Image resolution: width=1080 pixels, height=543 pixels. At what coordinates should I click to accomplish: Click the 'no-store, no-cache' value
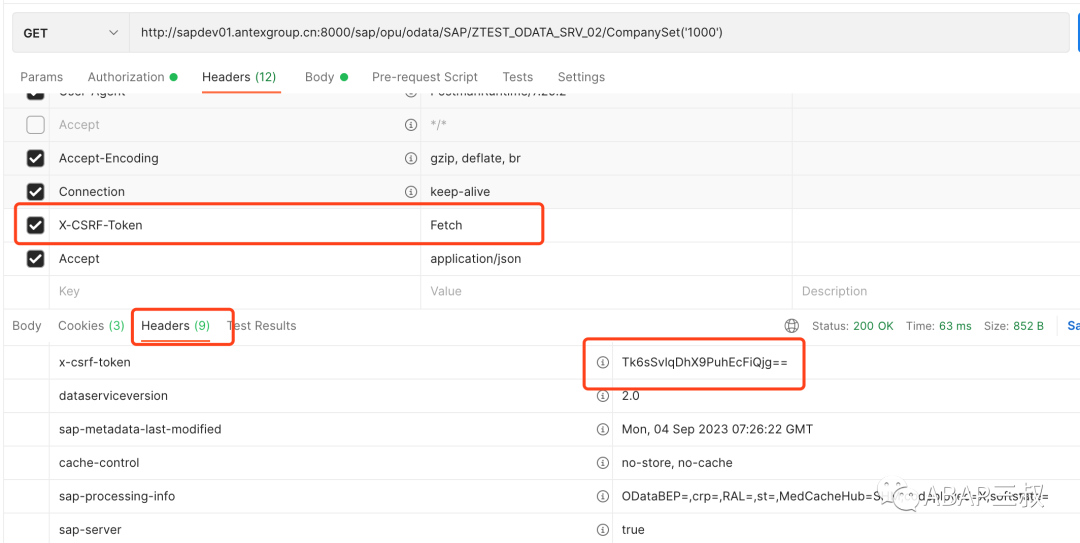click(677, 463)
